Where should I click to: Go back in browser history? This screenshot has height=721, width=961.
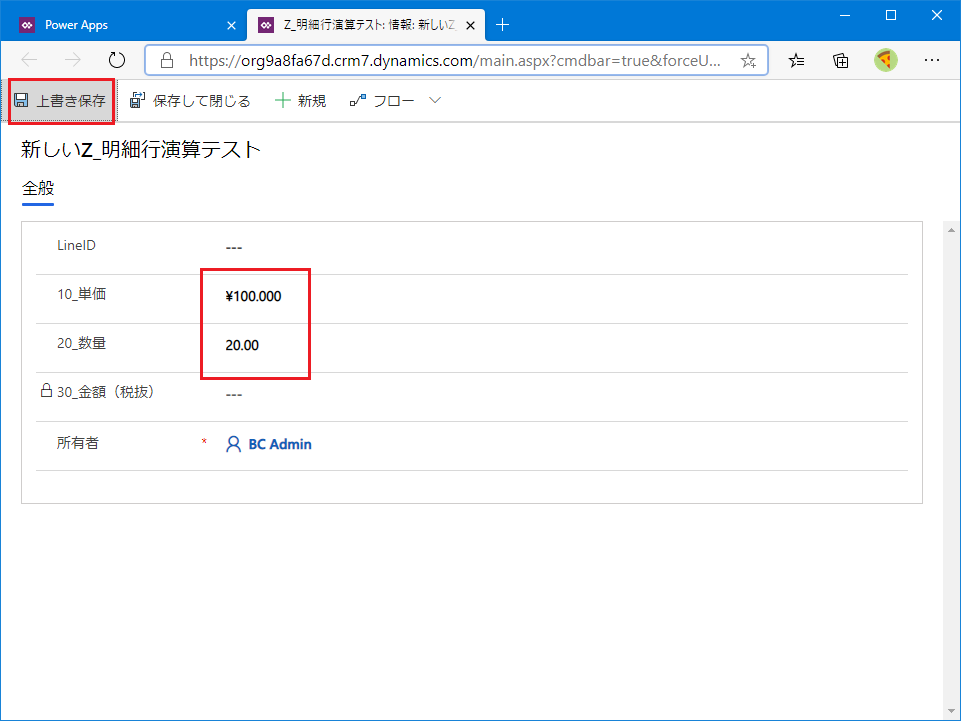pyautogui.click(x=29, y=60)
